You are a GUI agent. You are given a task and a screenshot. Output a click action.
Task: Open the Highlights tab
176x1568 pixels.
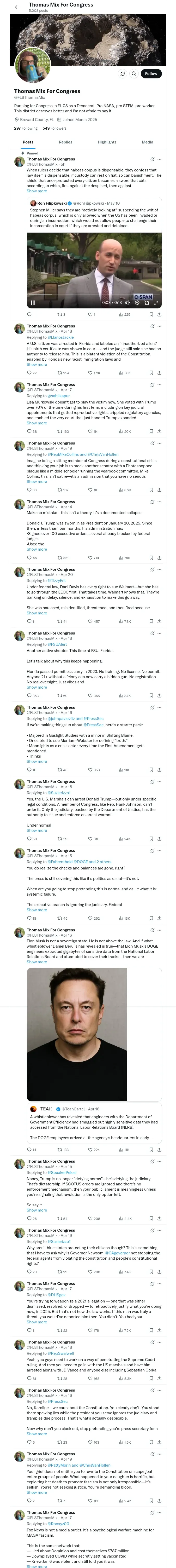click(x=107, y=142)
